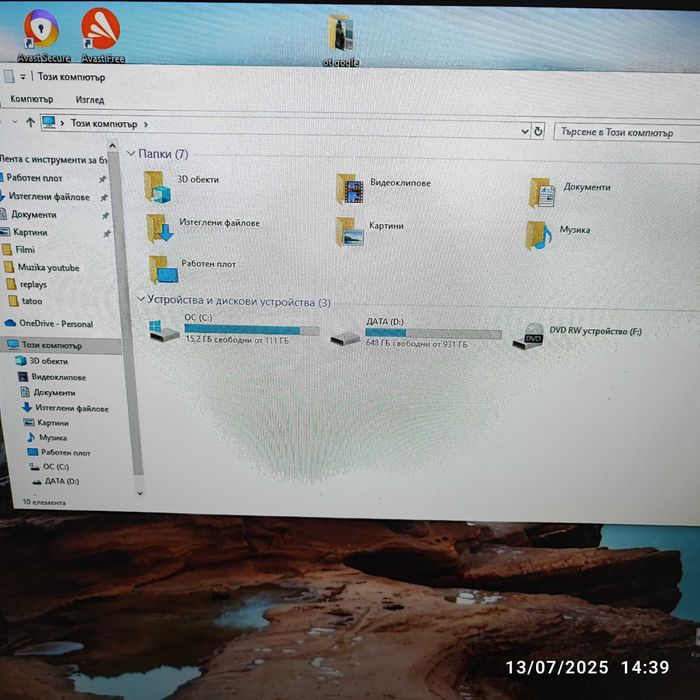The height and width of the screenshot is (700, 700).
Task: Open the quick access toolbar dropdown arrow
Action: tap(22, 77)
